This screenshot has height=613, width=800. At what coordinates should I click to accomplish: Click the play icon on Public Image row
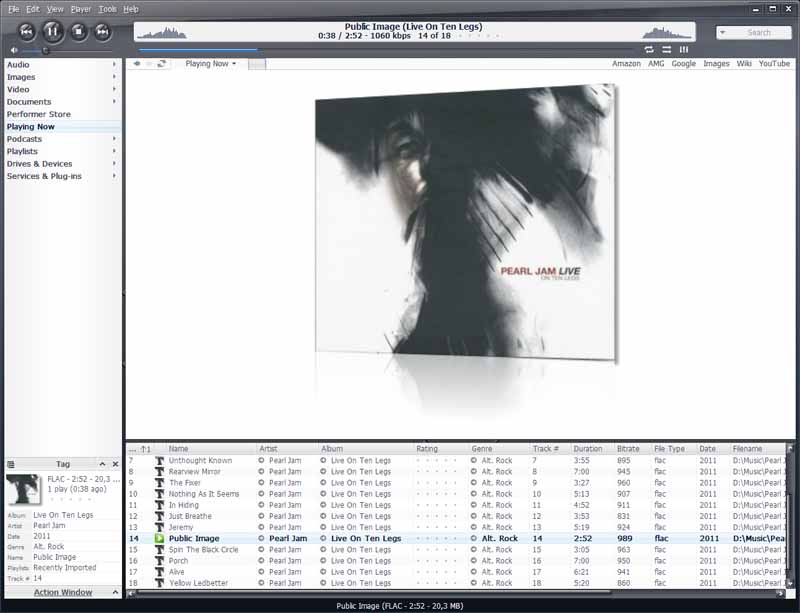(159, 538)
